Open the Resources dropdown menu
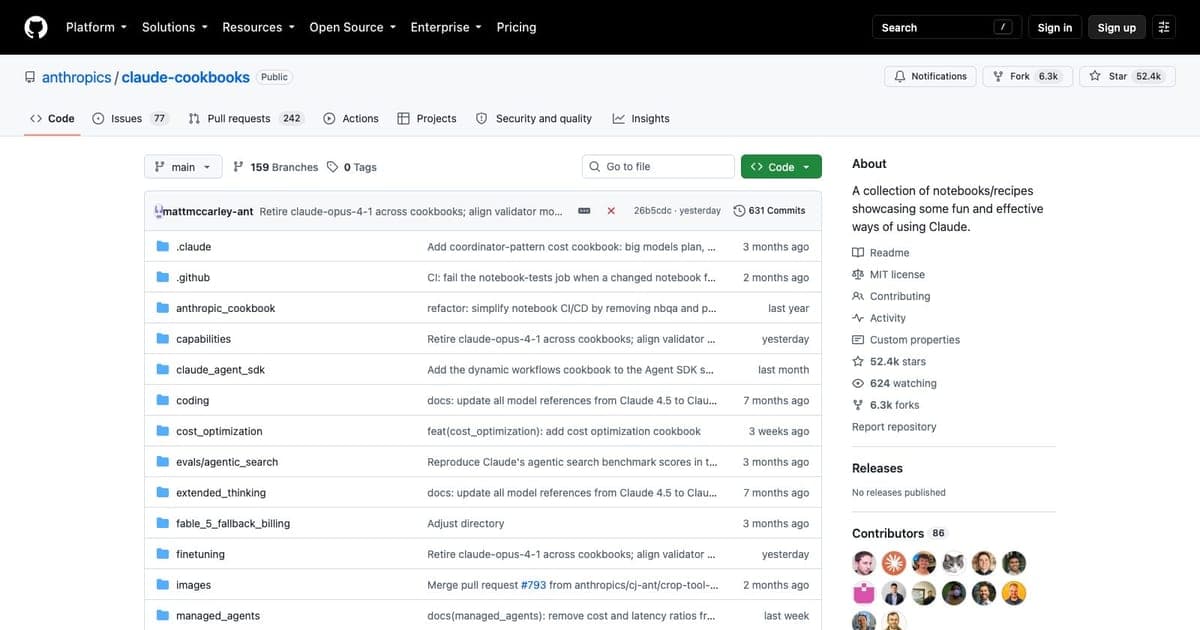Image resolution: width=1200 pixels, height=630 pixels. coord(258,27)
